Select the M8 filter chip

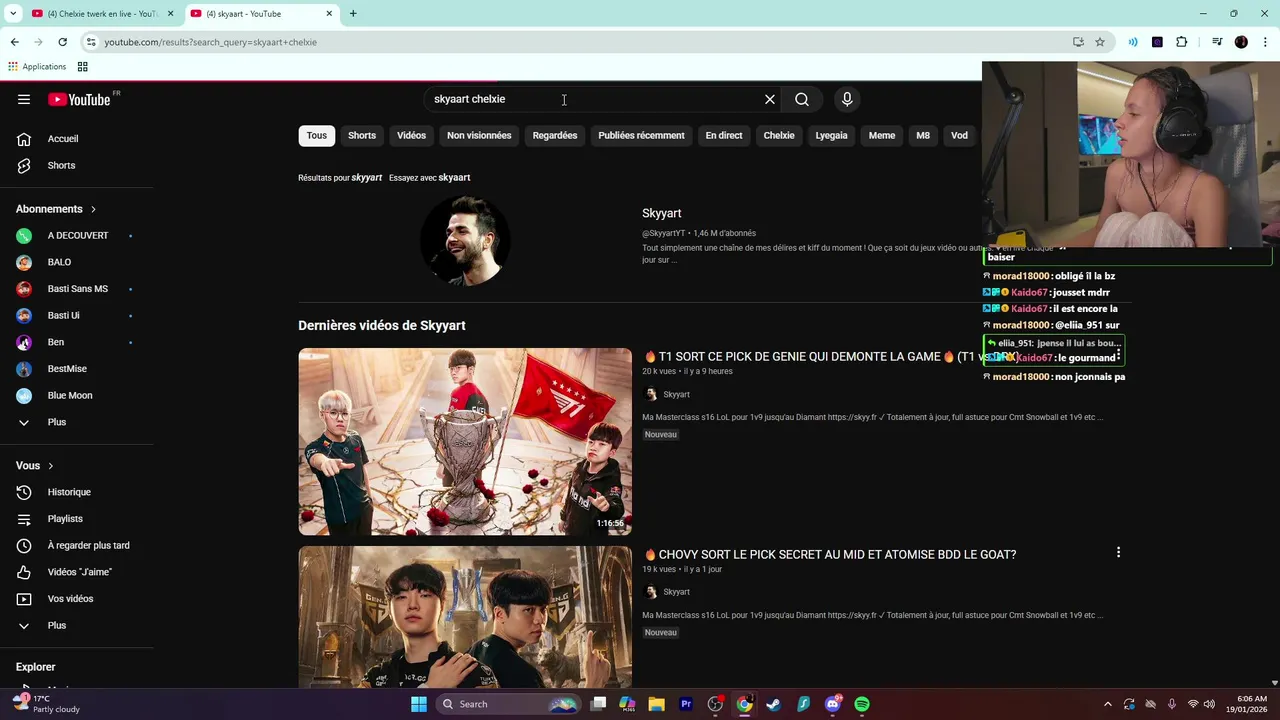923,136
